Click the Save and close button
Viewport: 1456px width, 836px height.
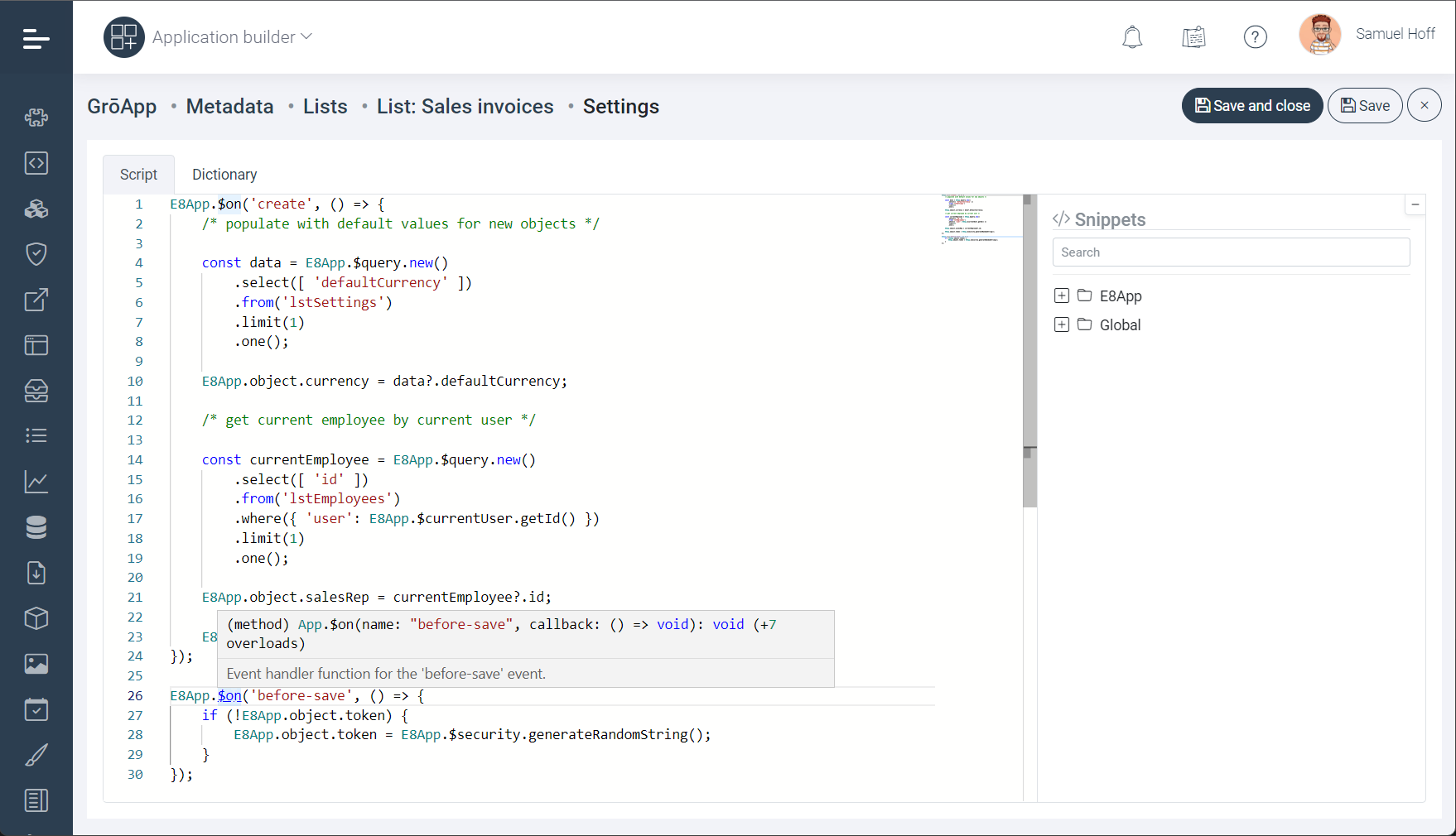(x=1251, y=106)
